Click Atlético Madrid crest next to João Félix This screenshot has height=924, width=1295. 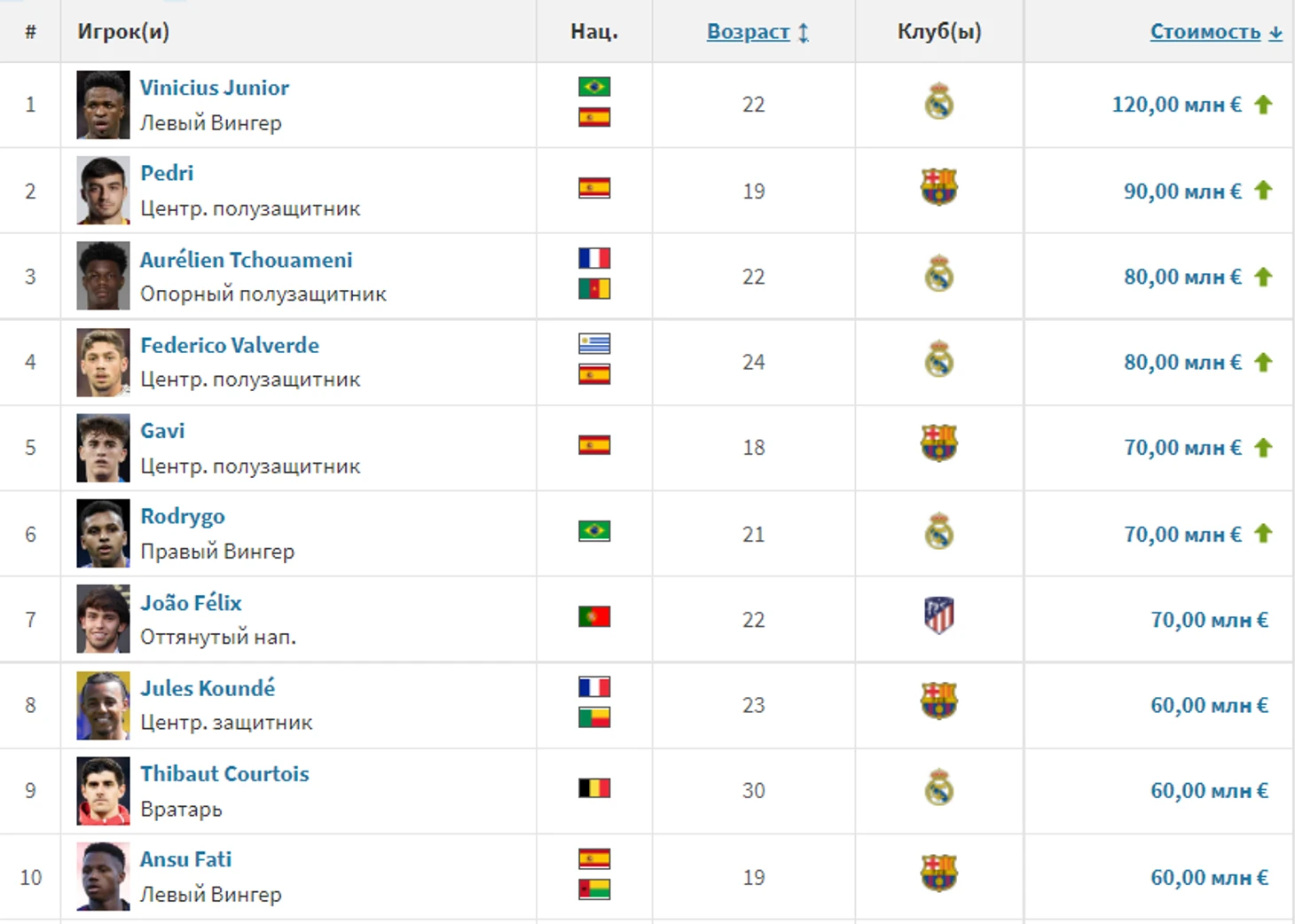938,615
